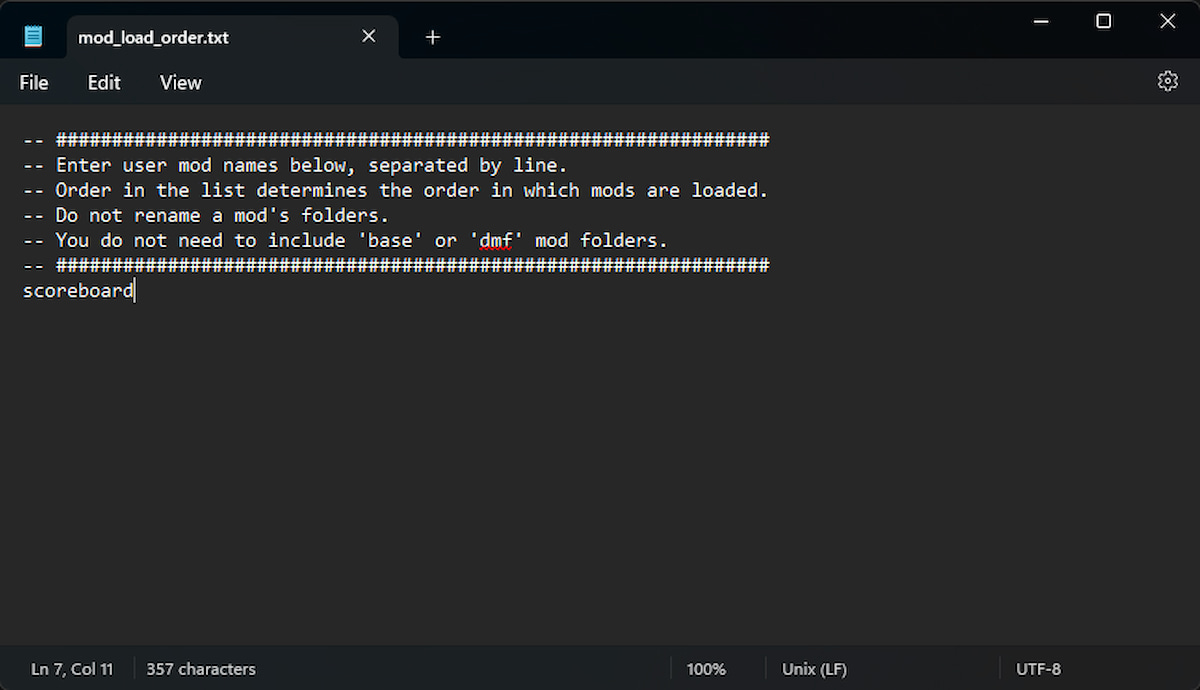Screen dimensions: 1200x690
Task: Place cursor in the word 'scoreboard'
Action: click(78, 291)
